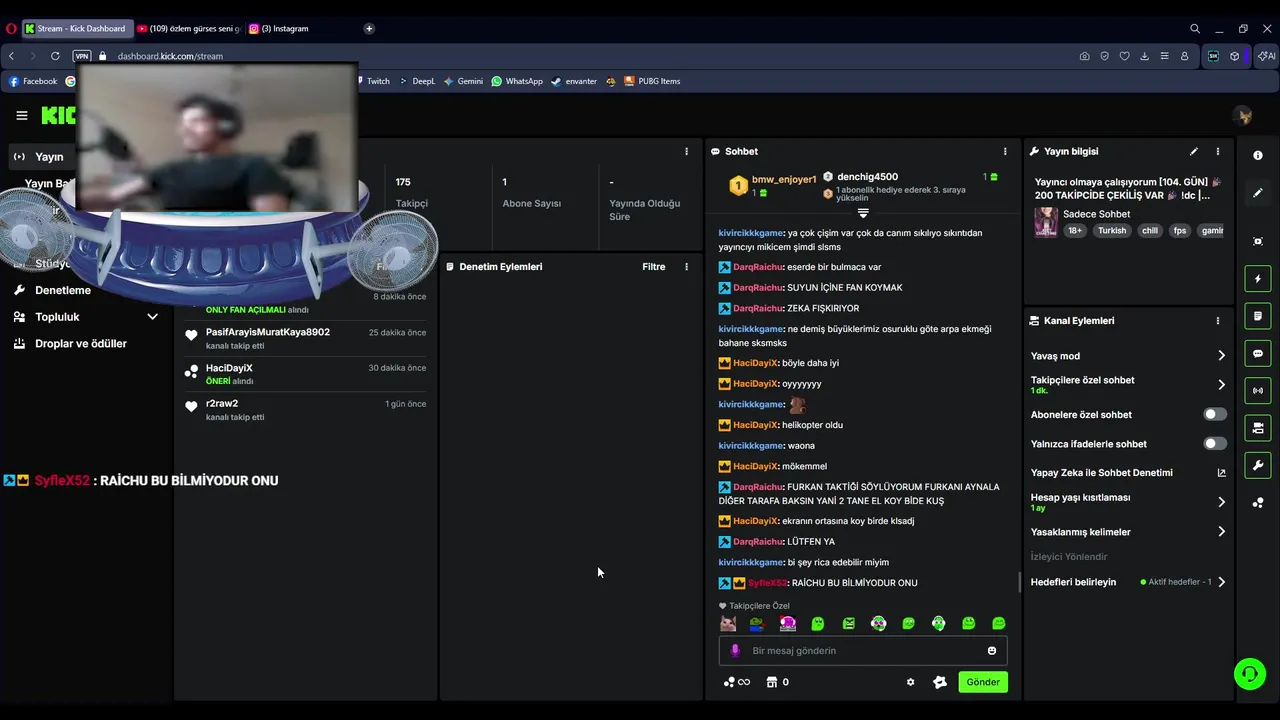Click the Gönder send button
Viewport: 1280px width, 720px height.
coord(982,682)
